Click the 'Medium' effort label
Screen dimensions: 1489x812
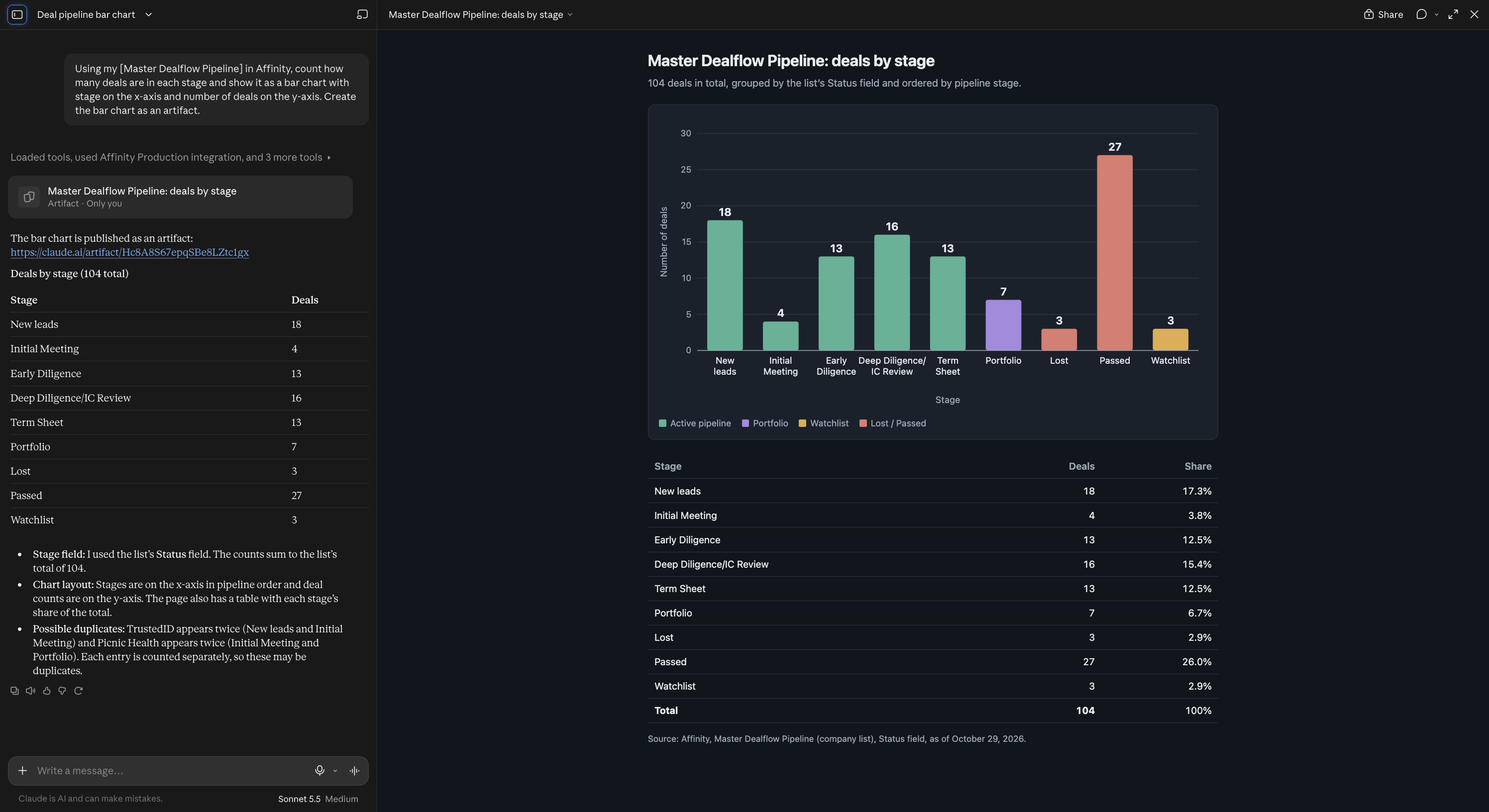point(341,799)
